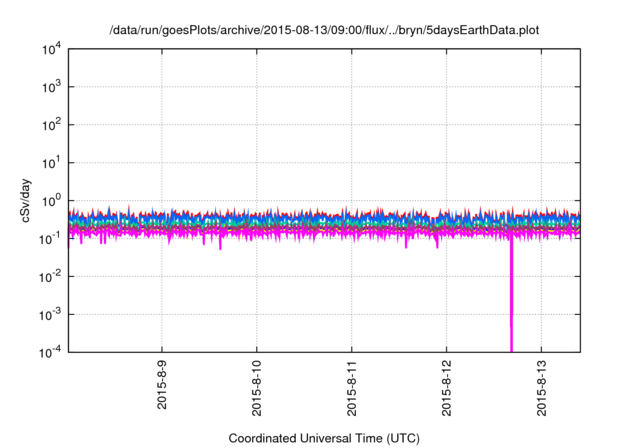Click the bottom y-axis tick label ten to the minus four
The height and width of the screenshot is (448, 640).
tap(50, 352)
